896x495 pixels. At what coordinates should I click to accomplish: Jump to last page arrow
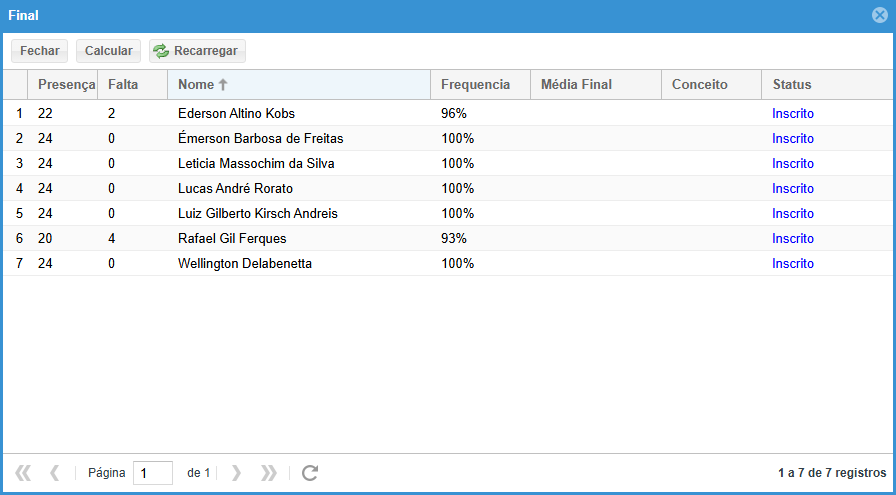(269, 473)
